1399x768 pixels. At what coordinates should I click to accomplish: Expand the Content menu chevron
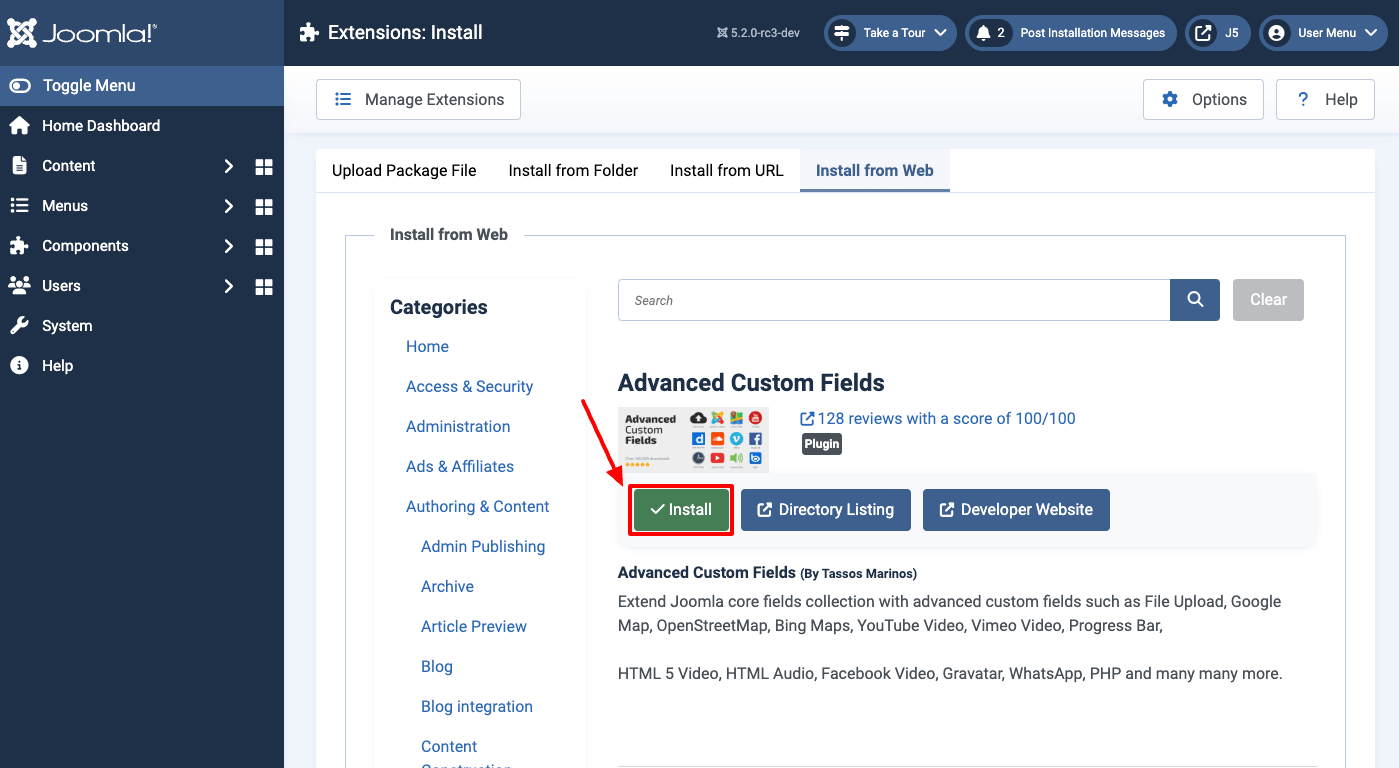pyautogui.click(x=228, y=166)
